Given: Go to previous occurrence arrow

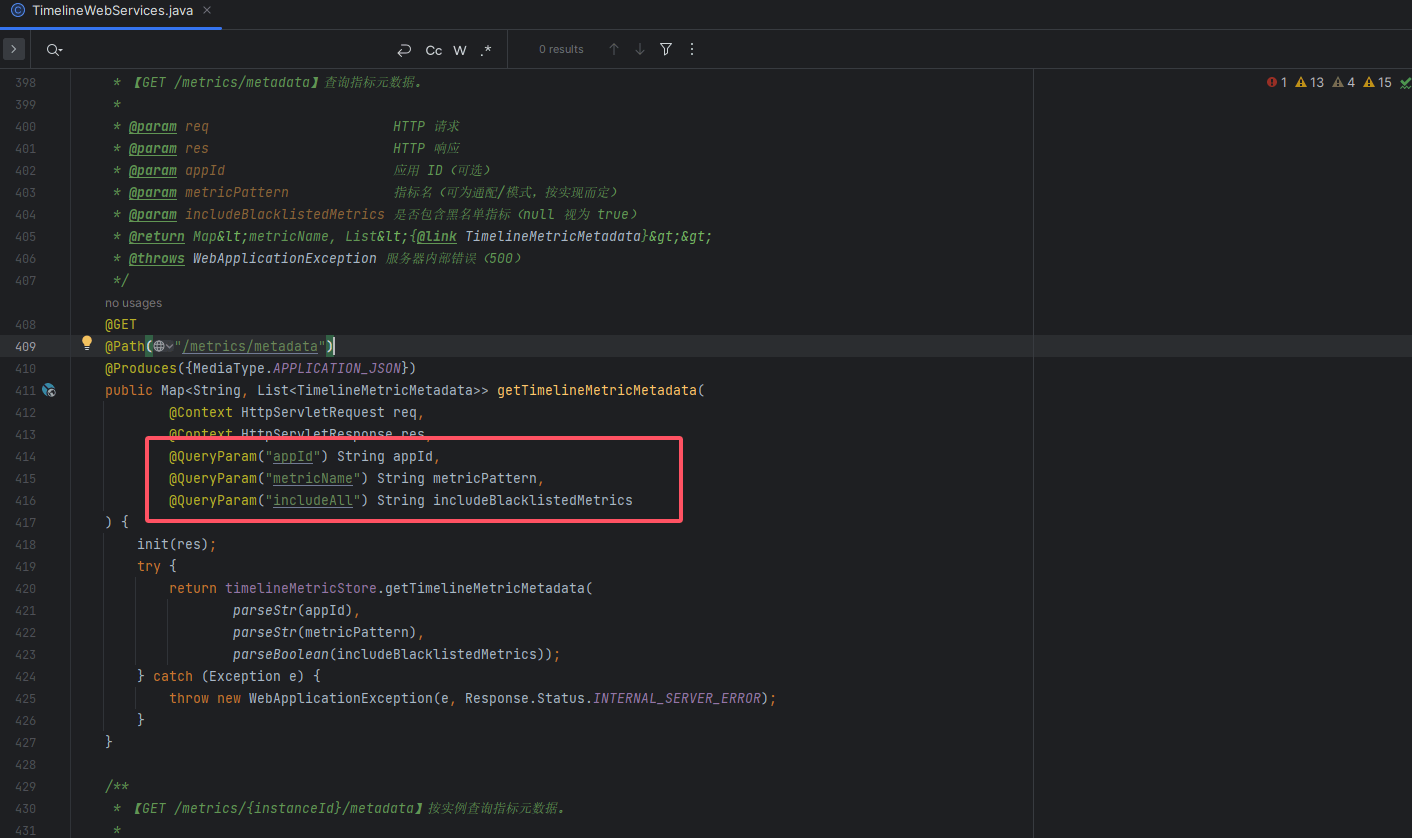Looking at the screenshot, I should [x=614, y=49].
